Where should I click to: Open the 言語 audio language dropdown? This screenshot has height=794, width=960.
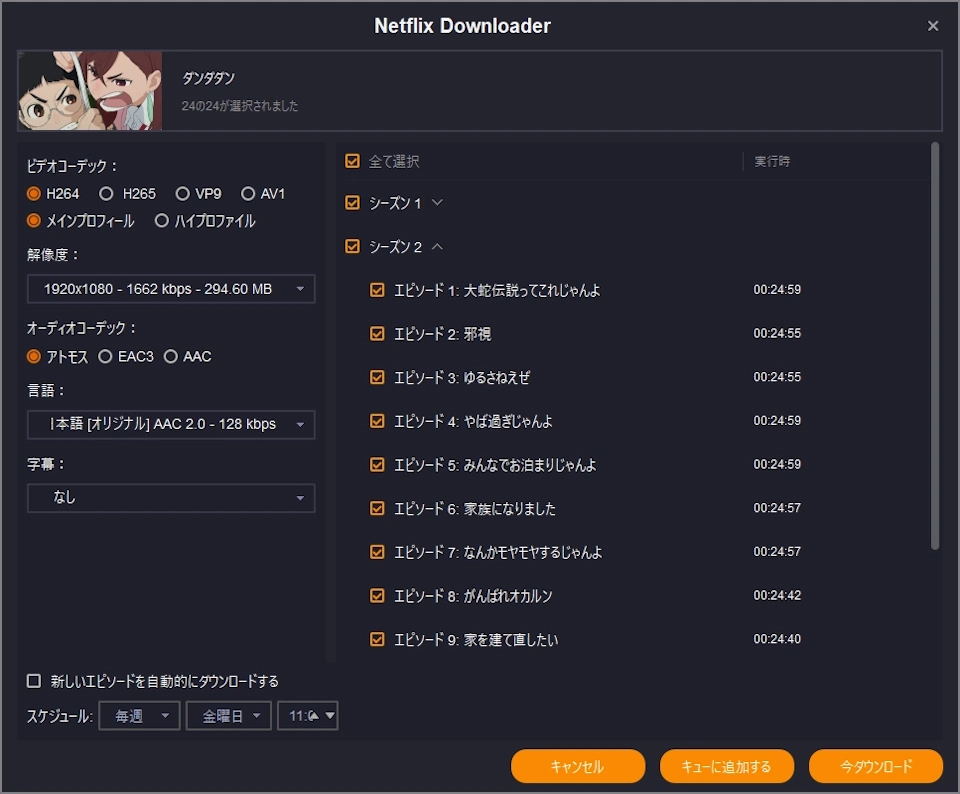pyautogui.click(x=171, y=424)
